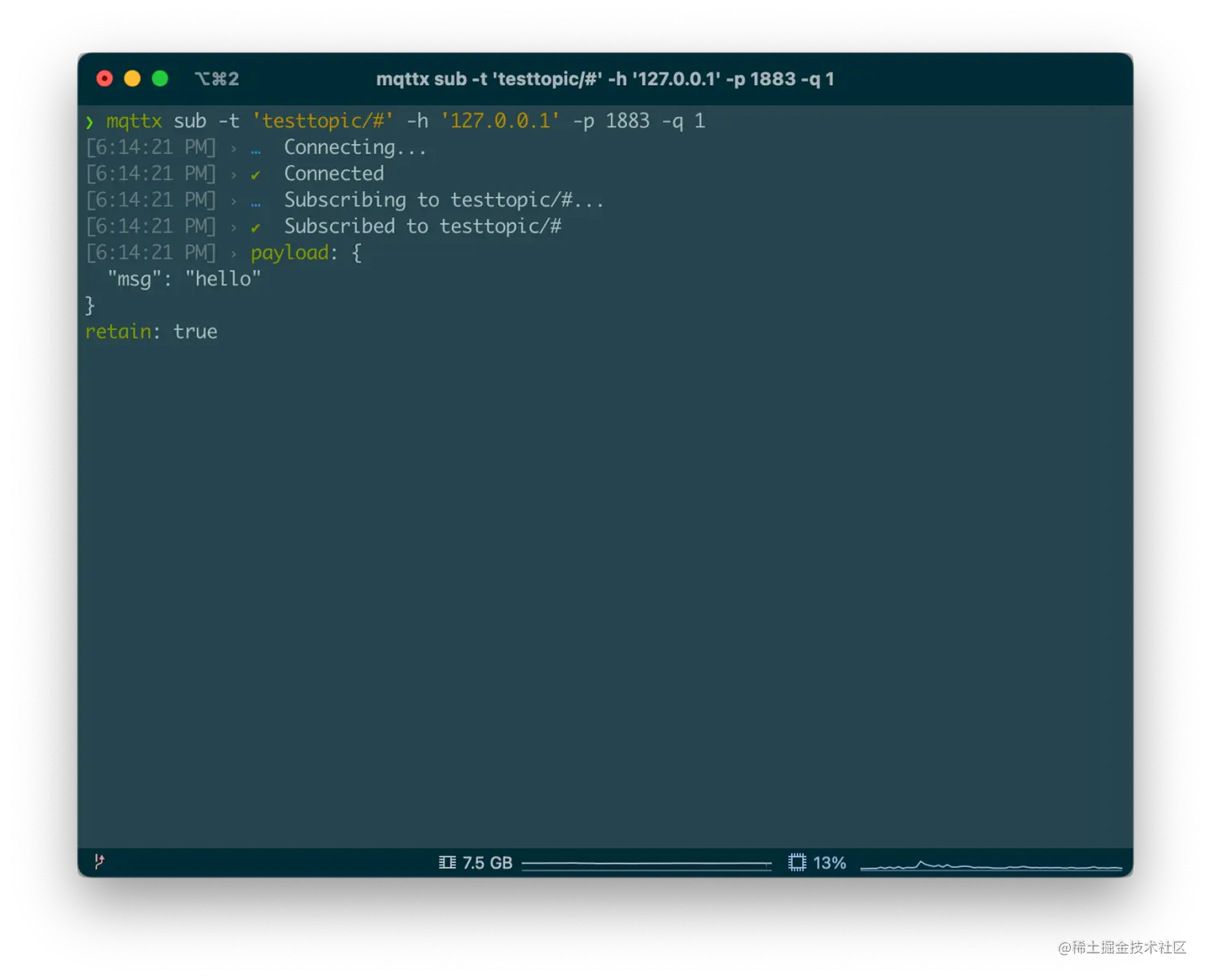The height and width of the screenshot is (980, 1211).
Task: Click the ⌥⌘2 tab shortcut label
Action: click(x=216, y=78)
